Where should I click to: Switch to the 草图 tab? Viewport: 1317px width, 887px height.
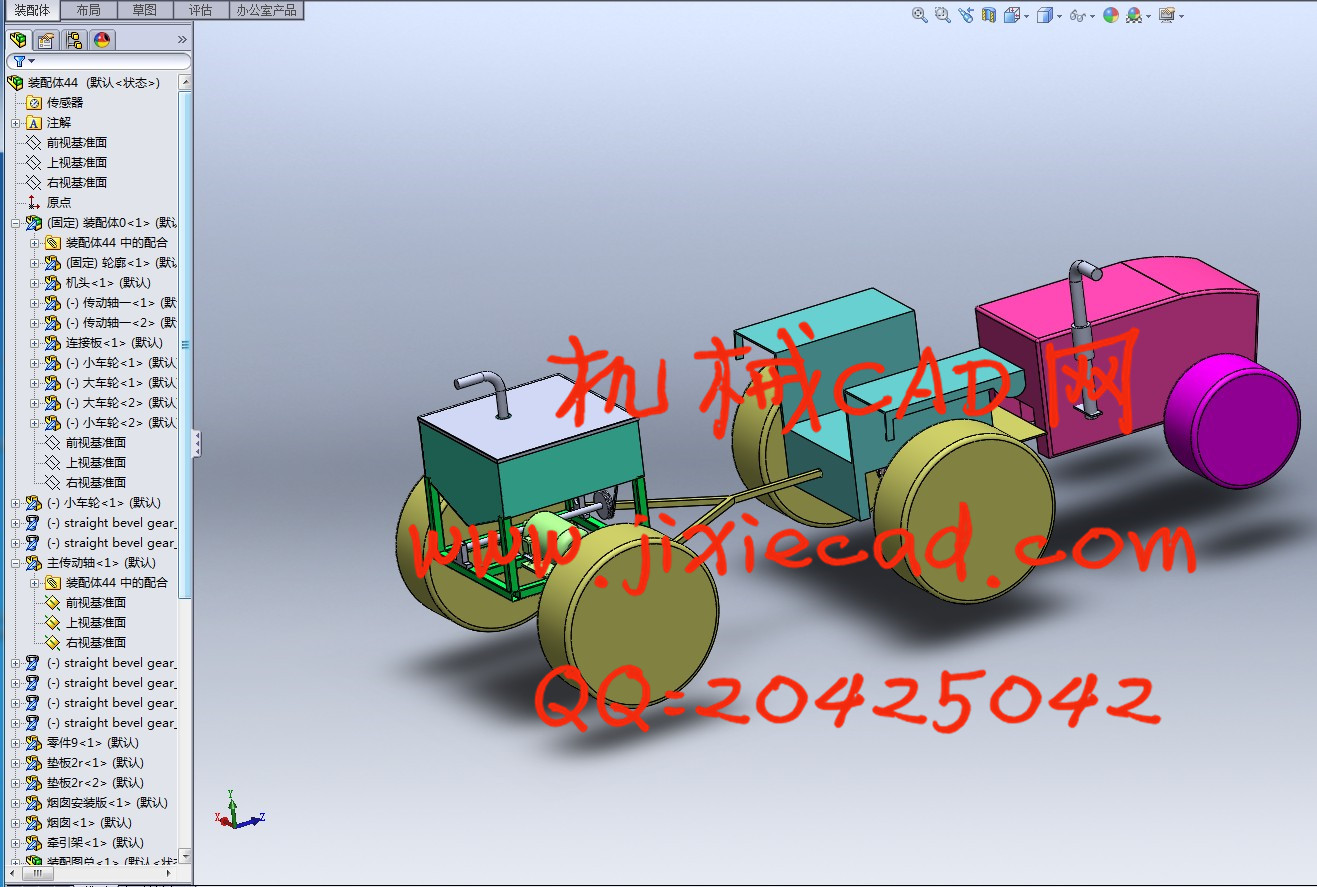pyautogui.click(x=144, y=10)
